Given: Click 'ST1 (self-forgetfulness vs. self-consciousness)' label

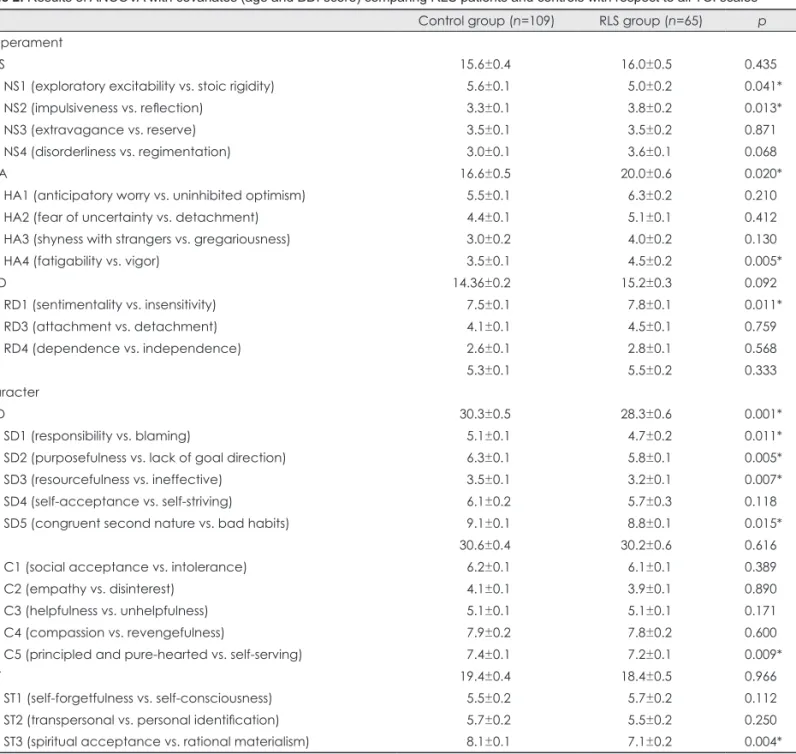Looking at the screenshot, I should coord(138,698).
